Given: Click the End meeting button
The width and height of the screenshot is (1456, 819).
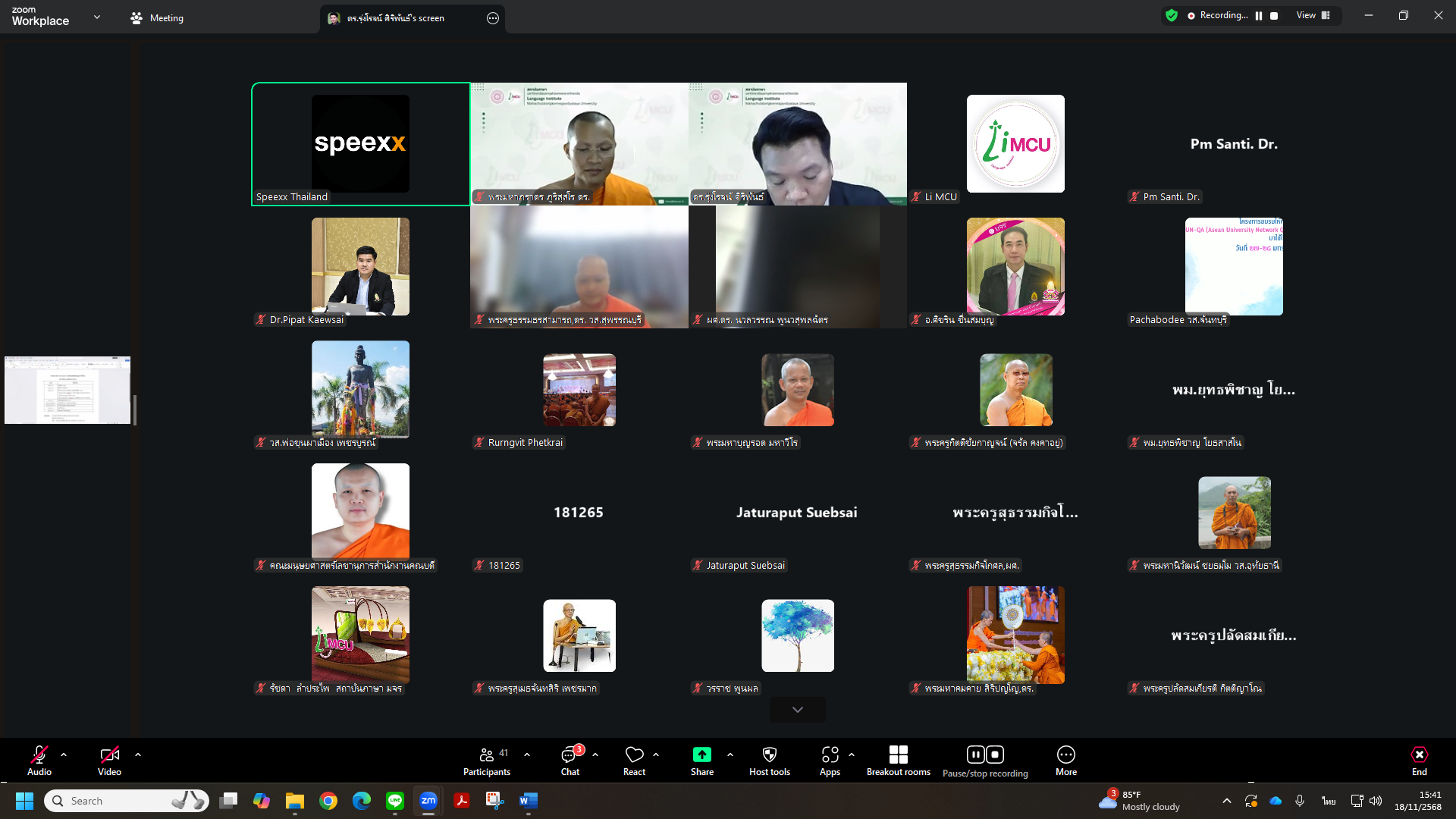Looking at the screenshot, I should point(1419,761).
